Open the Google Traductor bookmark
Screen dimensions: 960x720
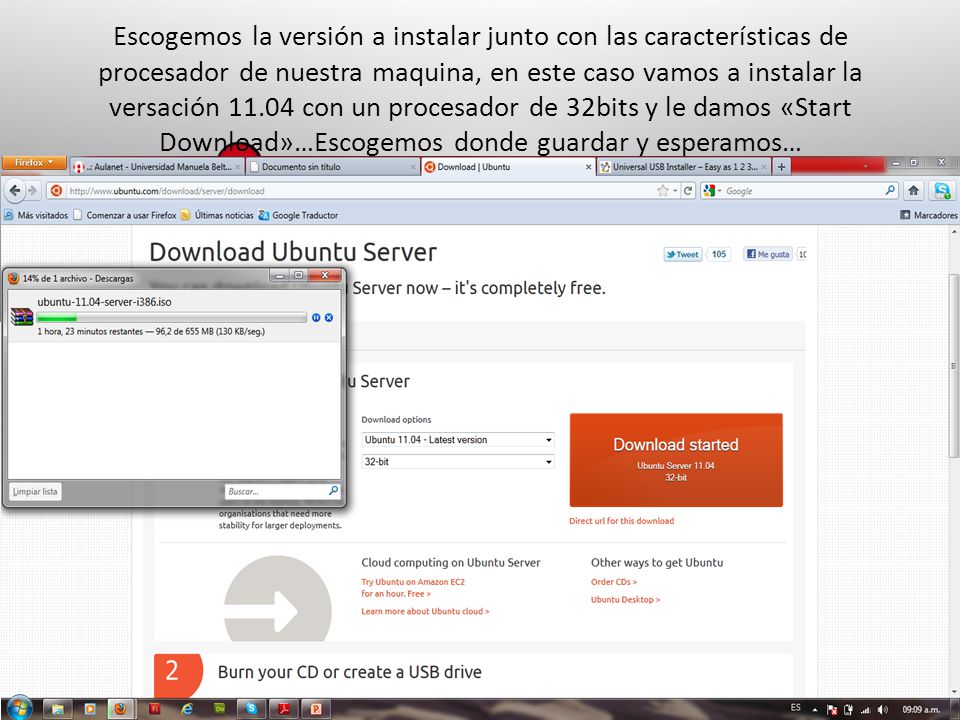tap(298, 216)
